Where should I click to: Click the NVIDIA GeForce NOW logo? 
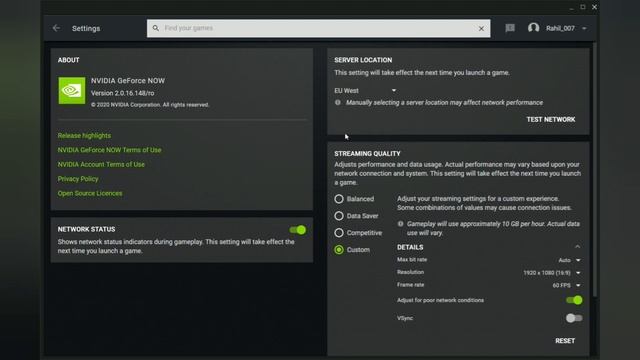72,91
